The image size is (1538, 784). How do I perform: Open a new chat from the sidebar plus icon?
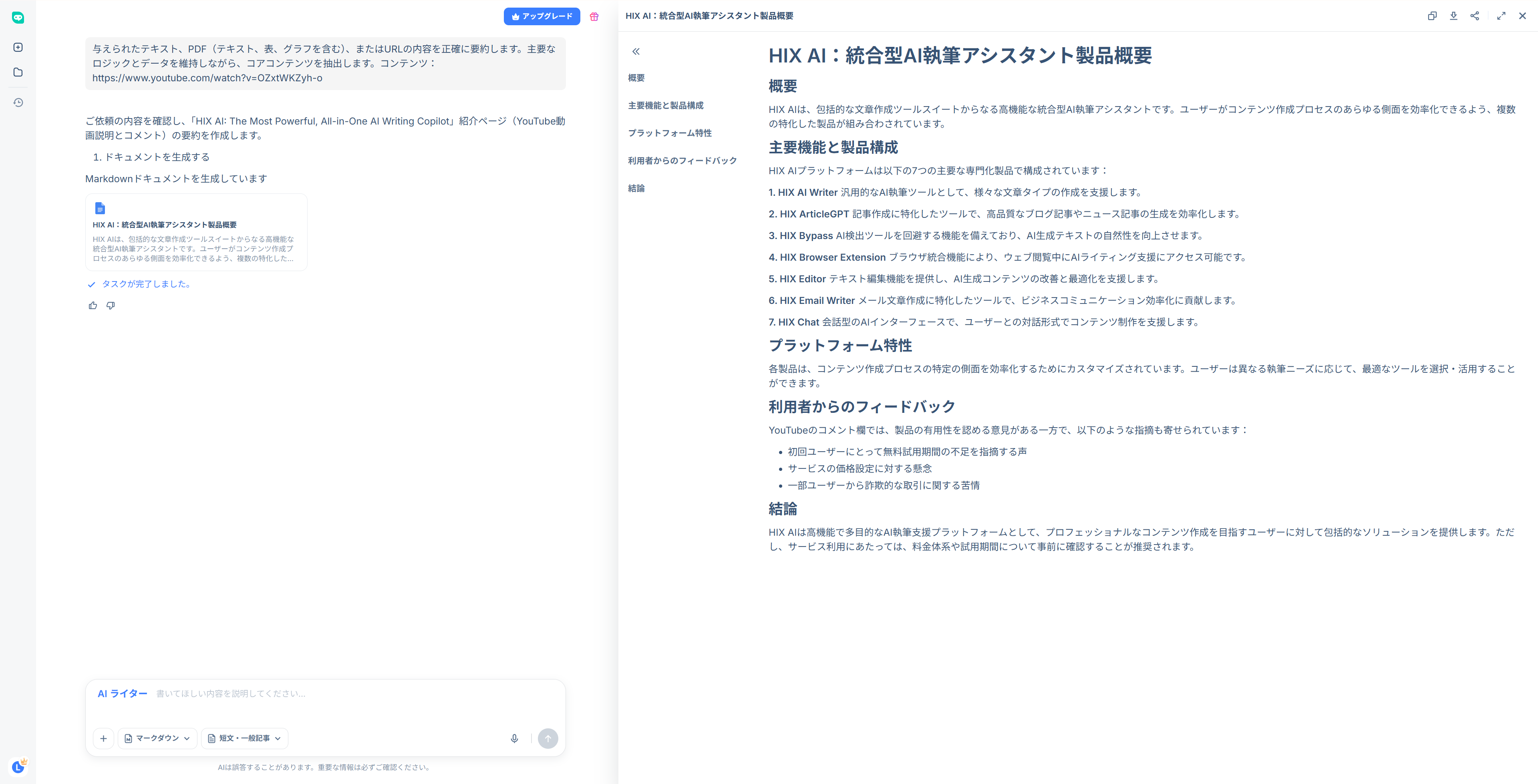[18, 46]
